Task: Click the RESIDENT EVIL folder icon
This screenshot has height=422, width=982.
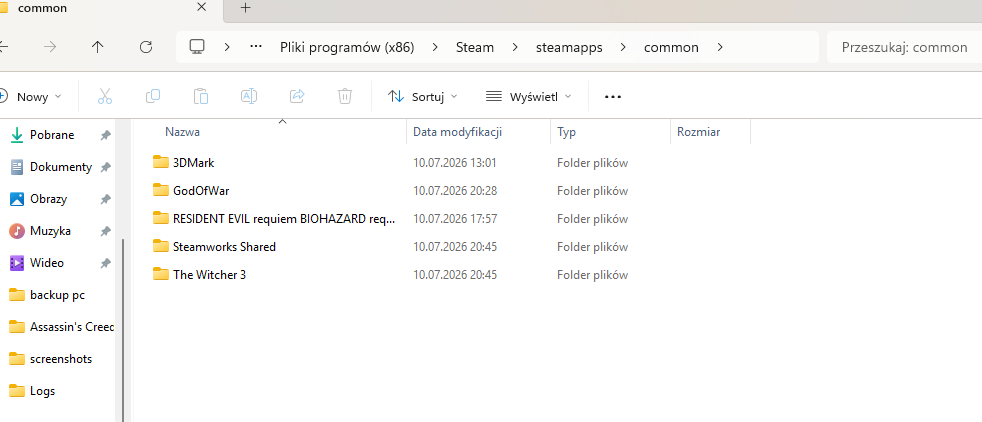Action: 161,218
